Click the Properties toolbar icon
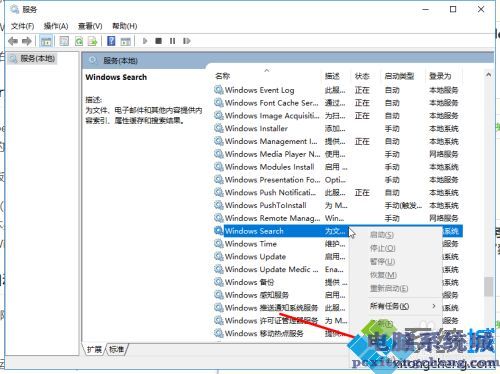This screenshot has width=500, height=374. coord(64,41)
